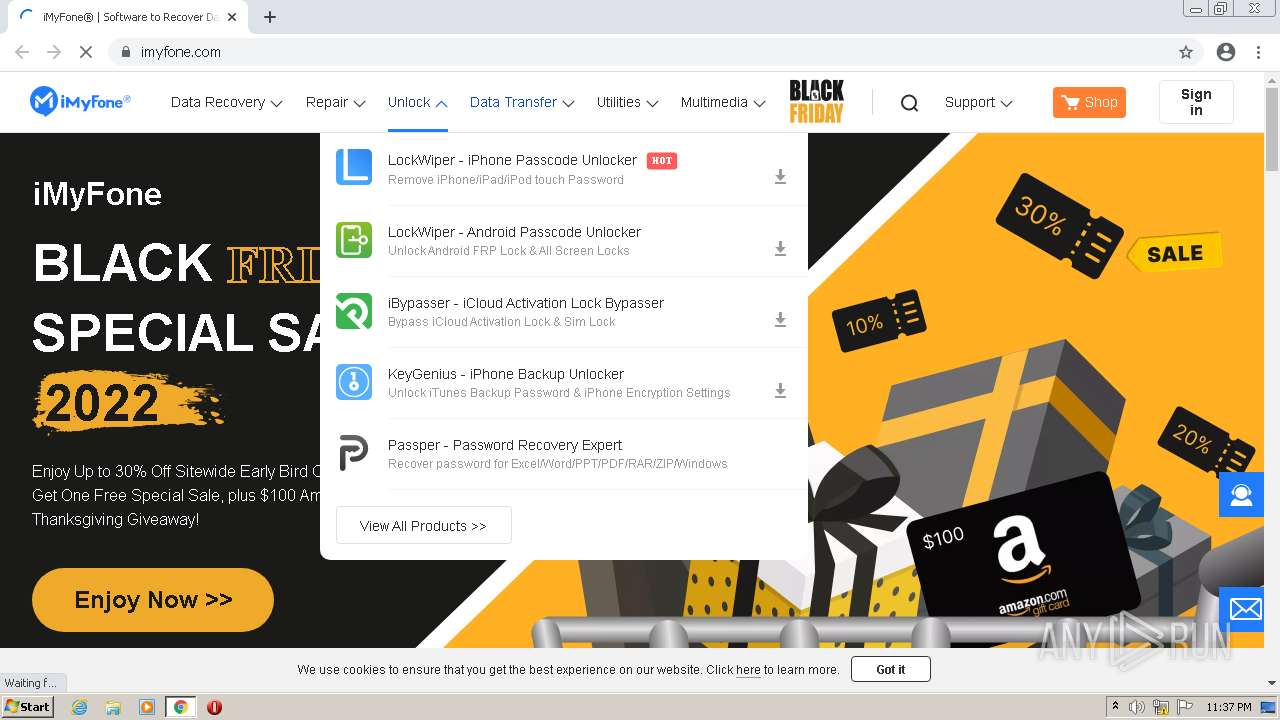Open the Windows Start menu
Screen dimensions: 1280x720
28,707
